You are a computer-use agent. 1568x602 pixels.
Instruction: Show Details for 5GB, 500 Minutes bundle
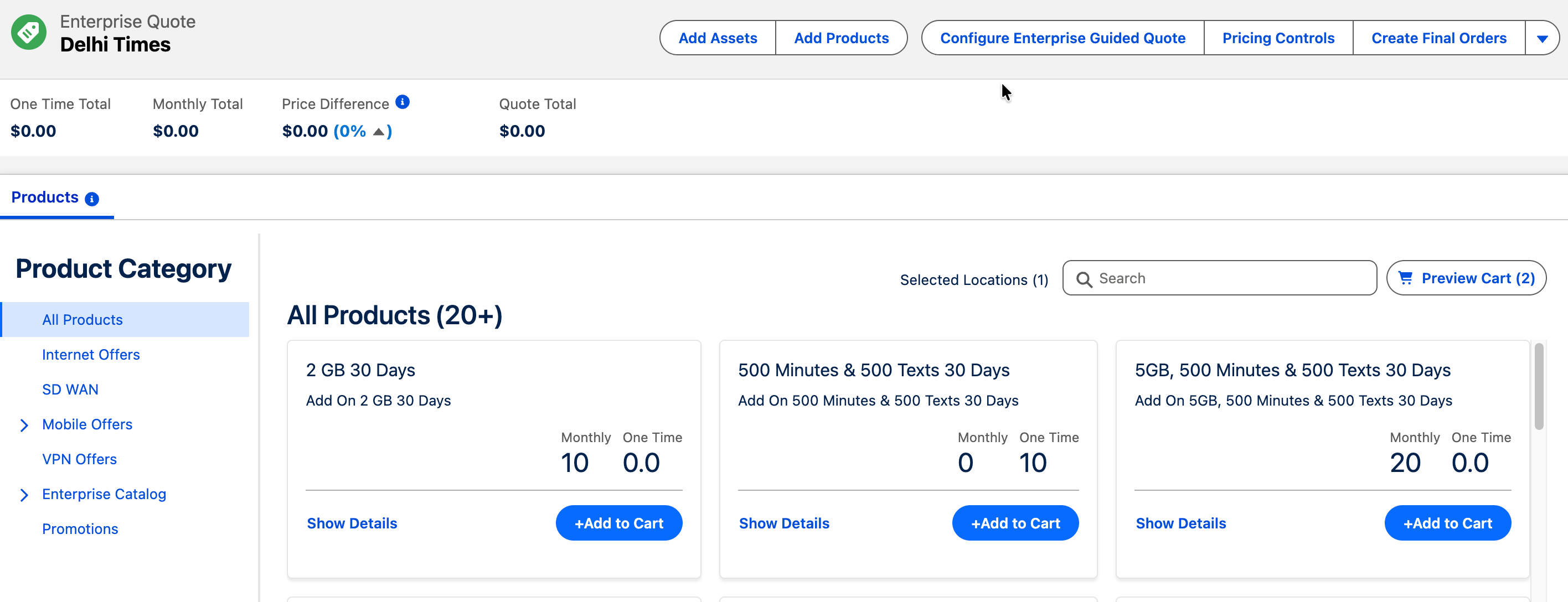coord(1181,523)
